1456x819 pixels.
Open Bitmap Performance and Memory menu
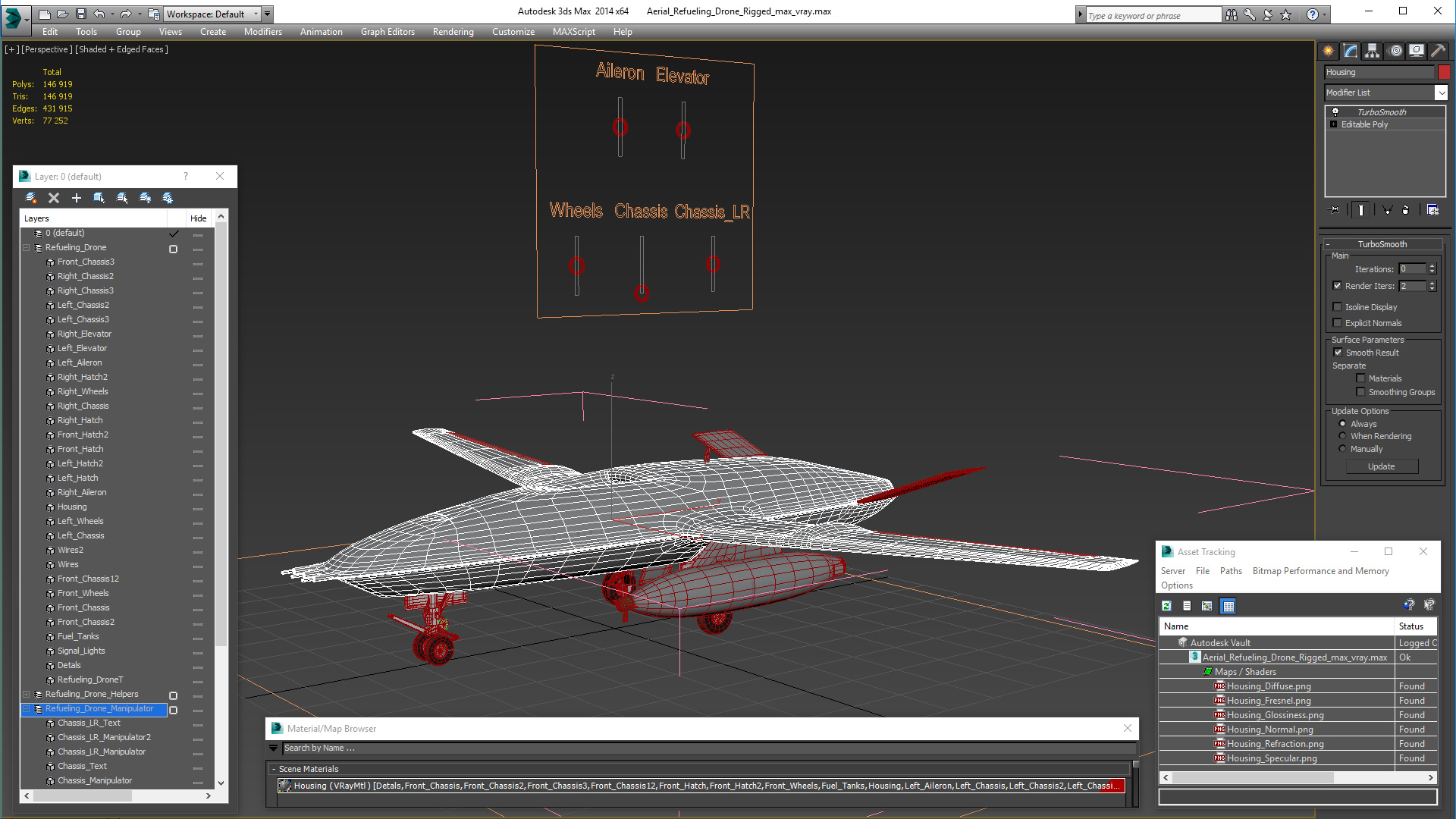(1320, 571)
